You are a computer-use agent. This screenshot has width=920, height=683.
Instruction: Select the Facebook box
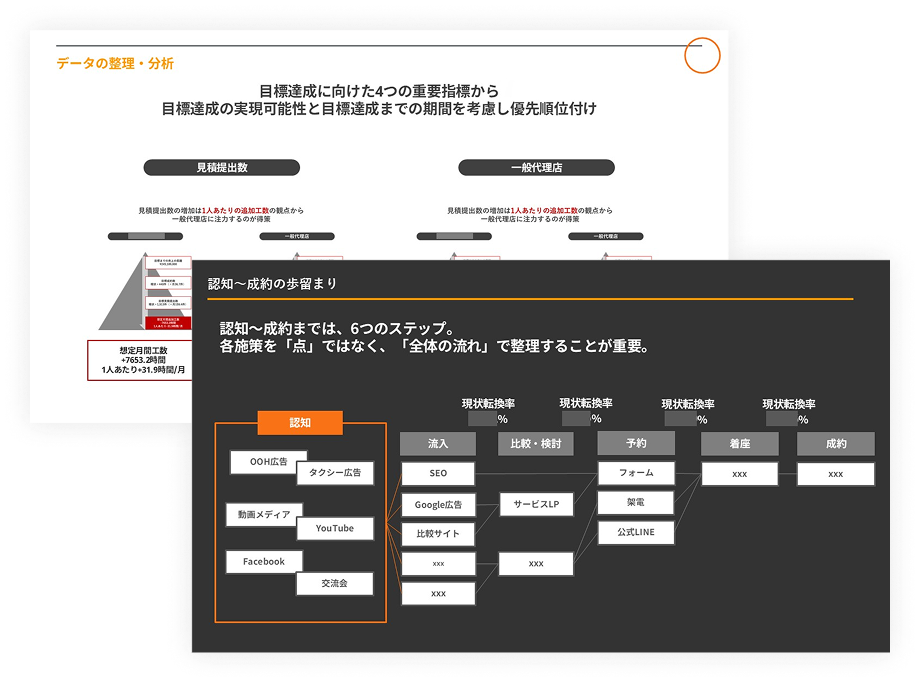tap(264, 562)
